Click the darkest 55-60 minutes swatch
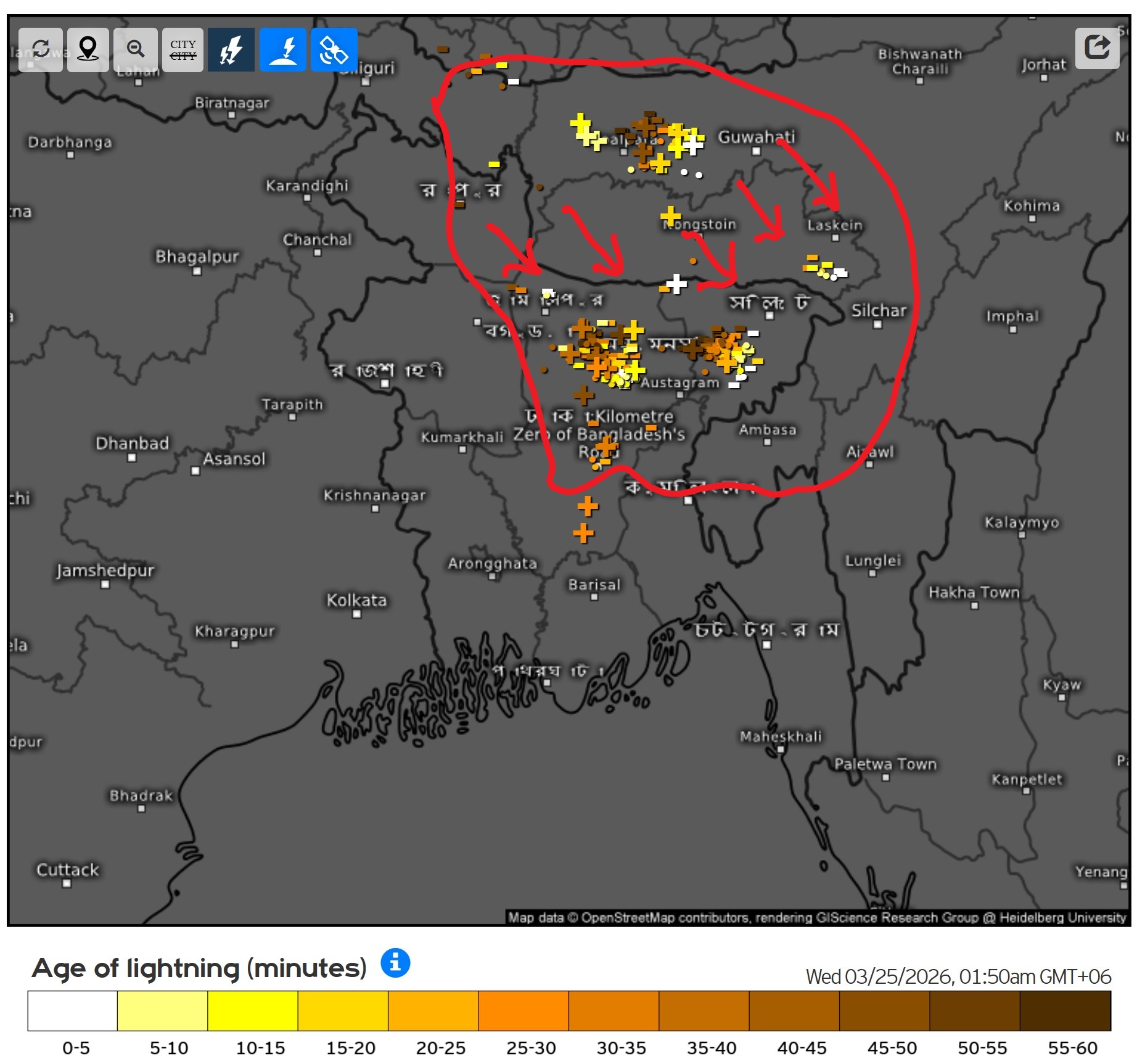This screenshot has height=1064, width=1145. pos(1065,1010)
